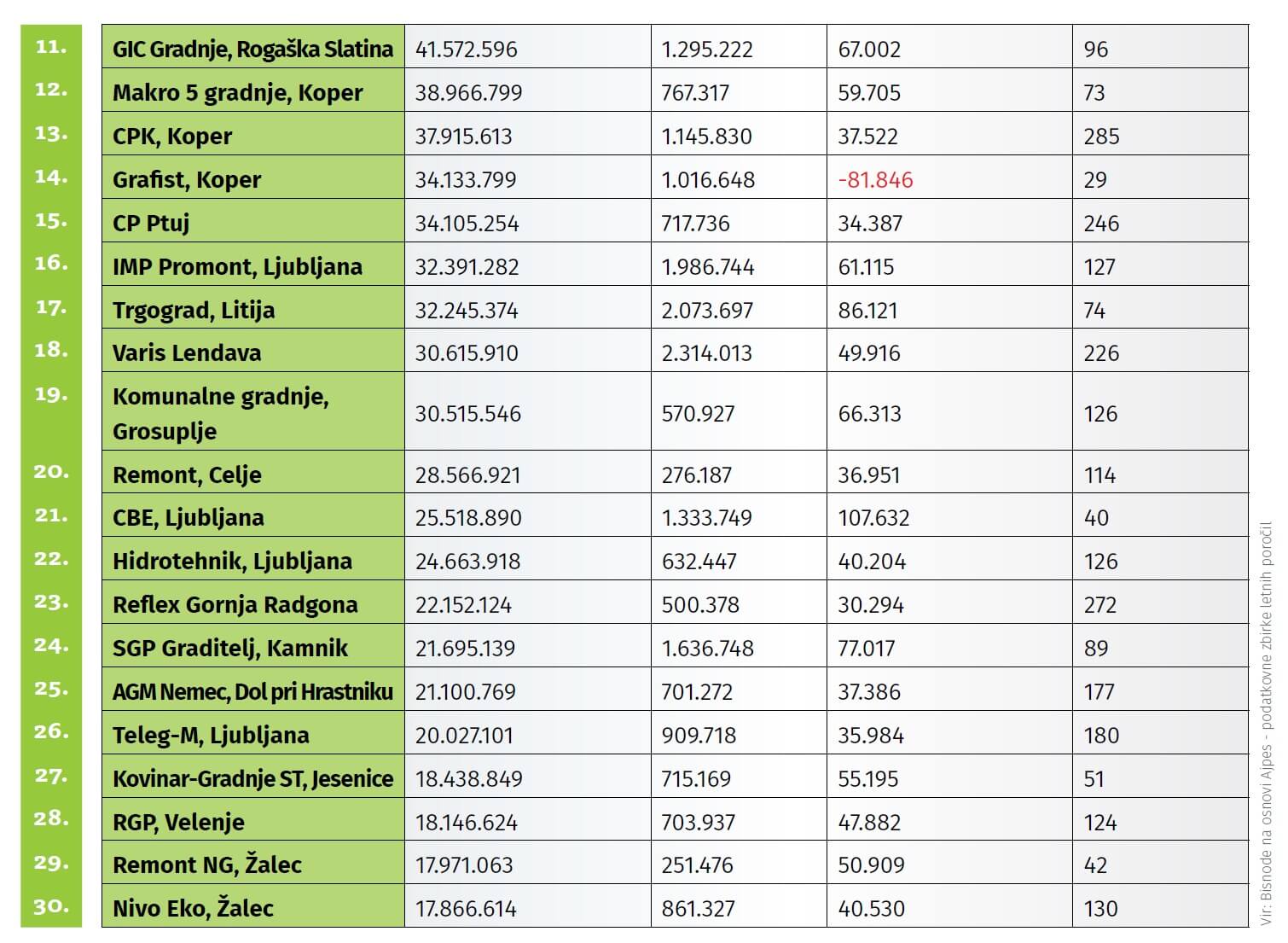The height and width of the screenshot is (943, 1288).
Task: Select the AGM Nemec, Dol pri Hrastniku cell
Action: click(x=252, y=691)
